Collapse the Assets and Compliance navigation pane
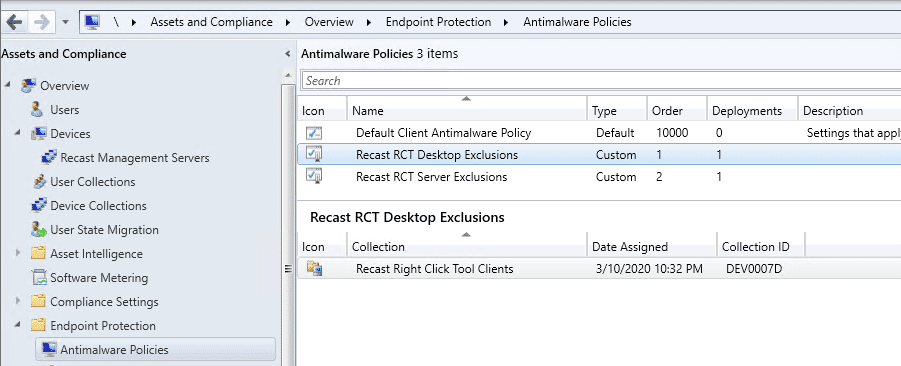The image size is (901, 366). 287,54
